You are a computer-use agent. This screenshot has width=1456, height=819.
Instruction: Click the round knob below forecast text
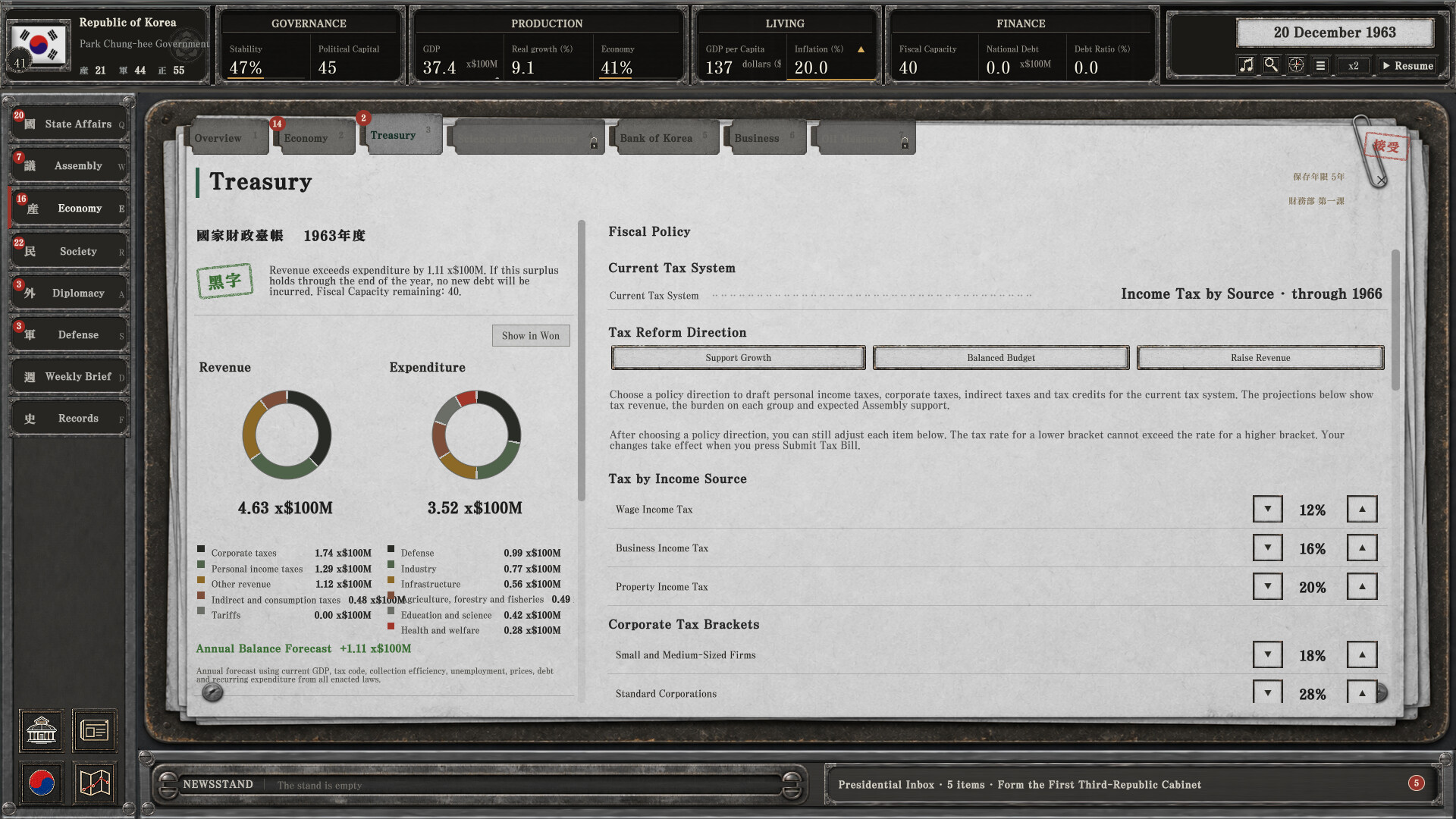[212, 692]
